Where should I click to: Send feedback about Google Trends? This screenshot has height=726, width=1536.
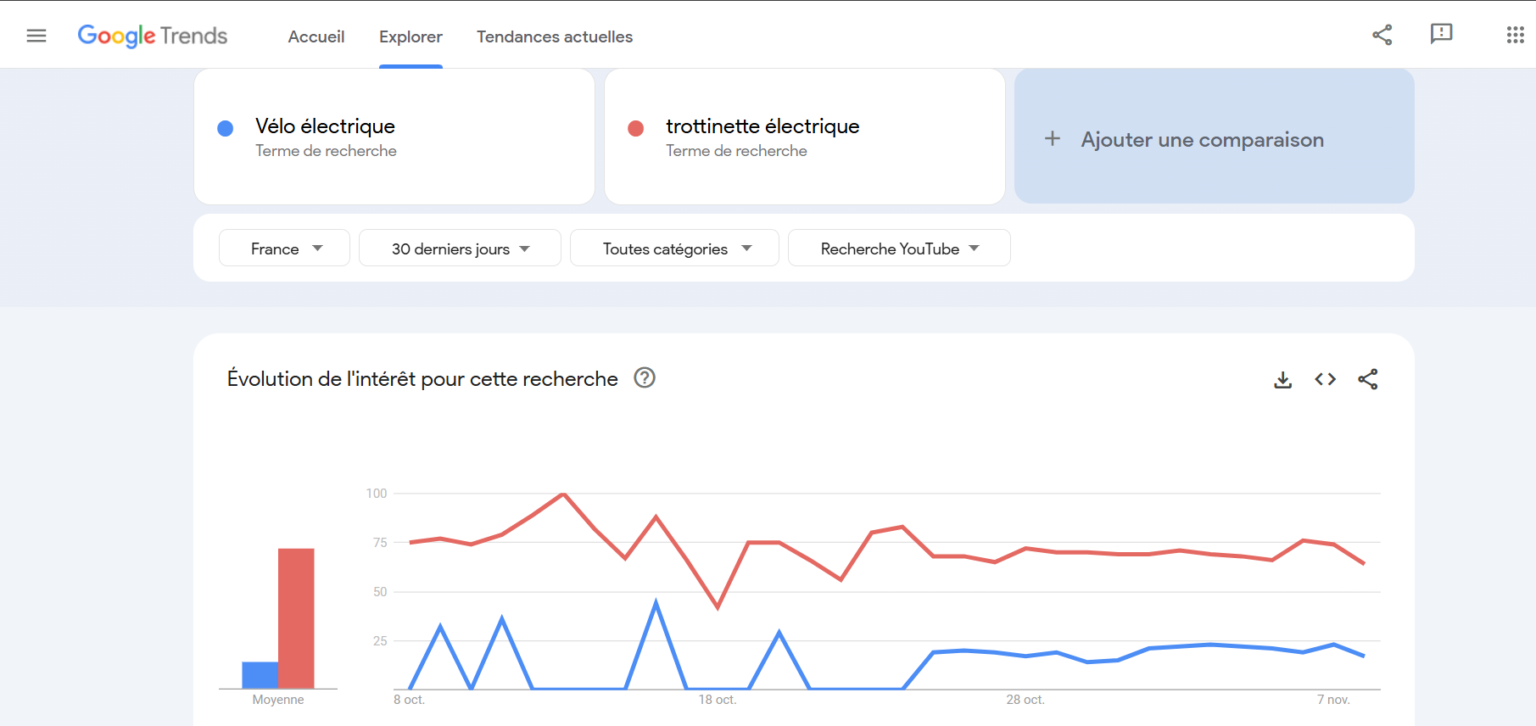tap(1441, 34)
